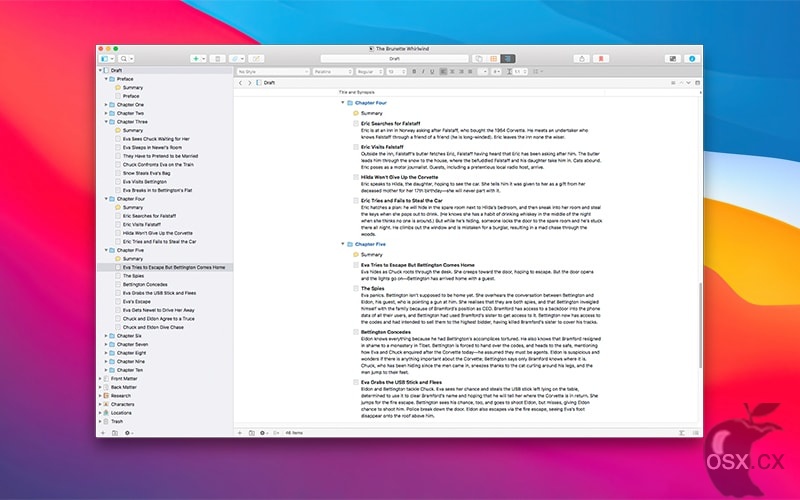Screen dimensions: 800x500
Task: Open the Palatino font family dropdown
Action: tap(333, 71)
